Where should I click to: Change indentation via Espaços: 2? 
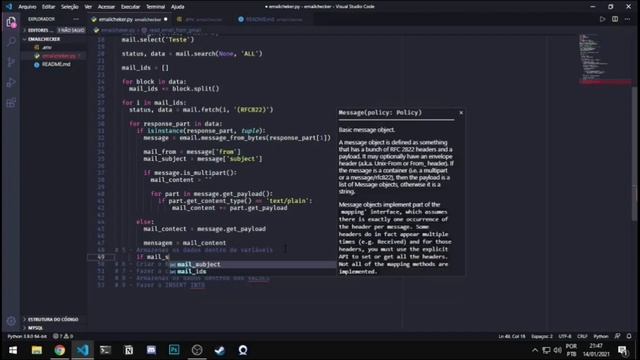(542, 336)
